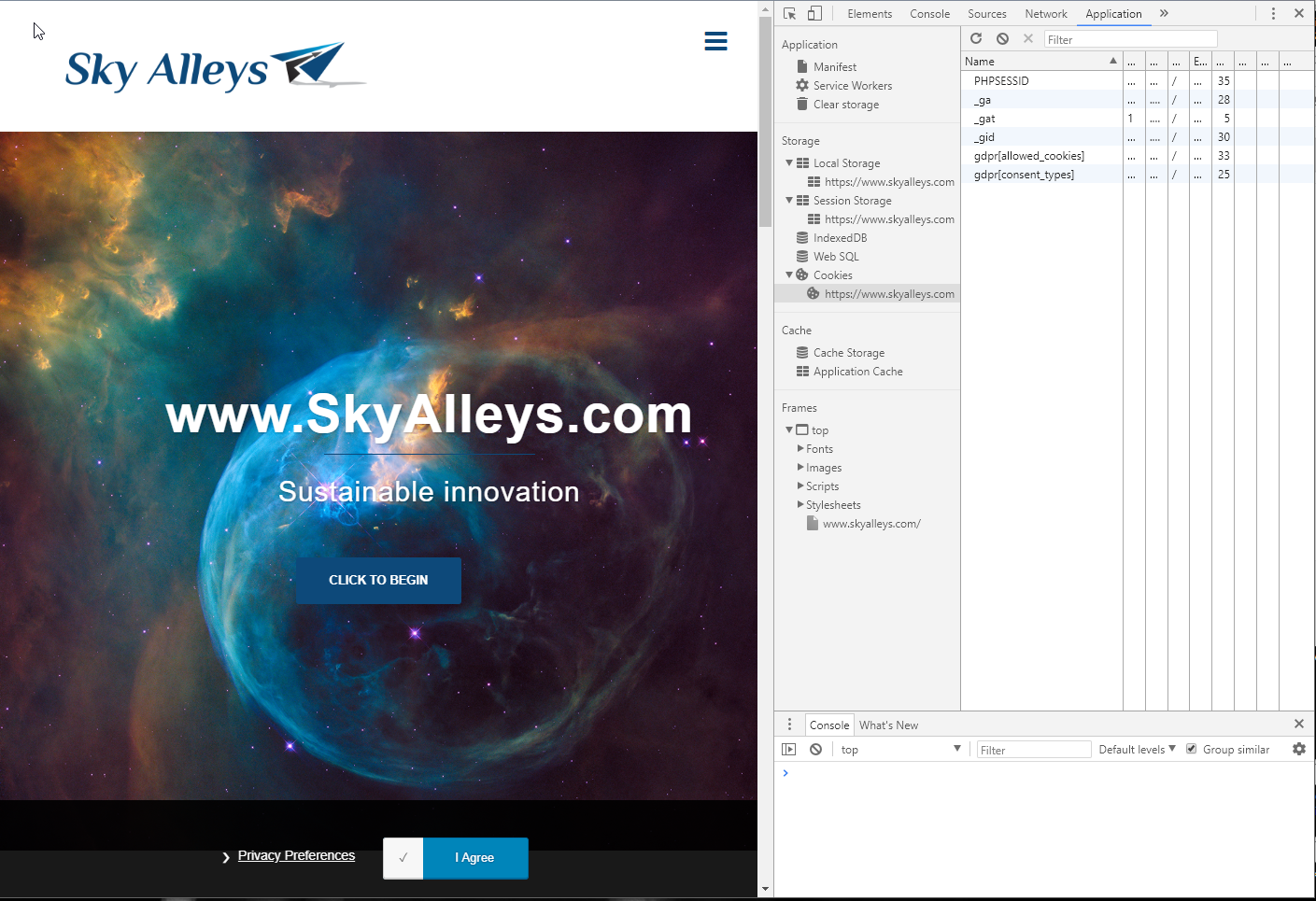Screen dimensions: 1316x901
Task: Select the _gat cookie row
Action: (x=1138, y=118)
